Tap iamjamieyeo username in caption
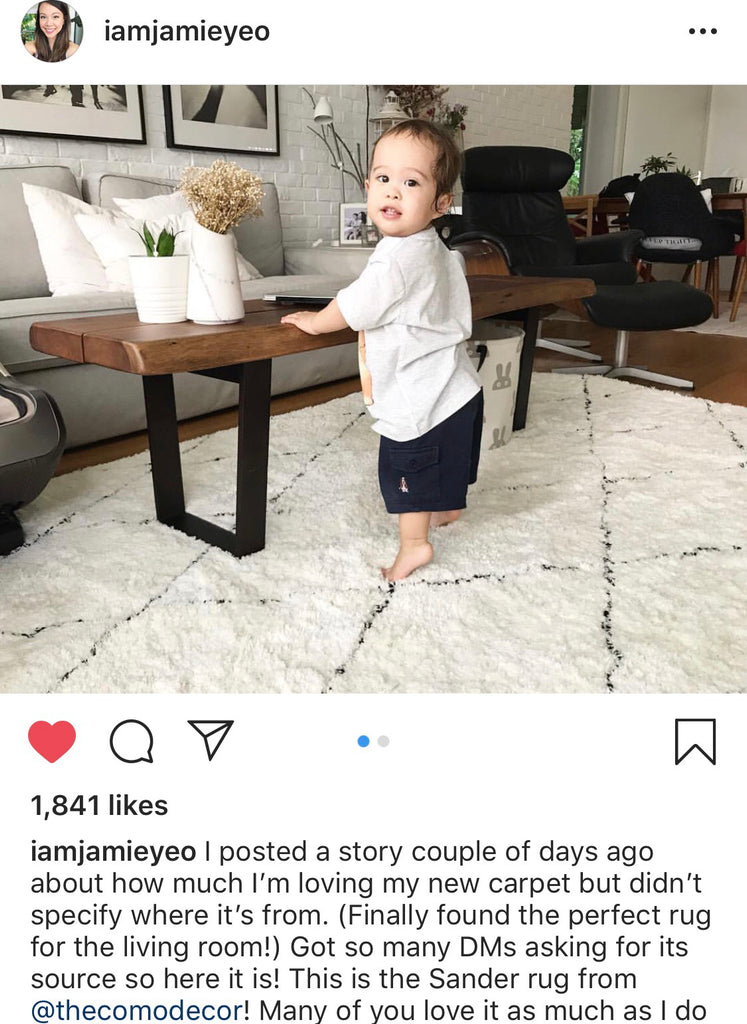This screenshot has width=747, height=1024. click(x=113, y=852)
